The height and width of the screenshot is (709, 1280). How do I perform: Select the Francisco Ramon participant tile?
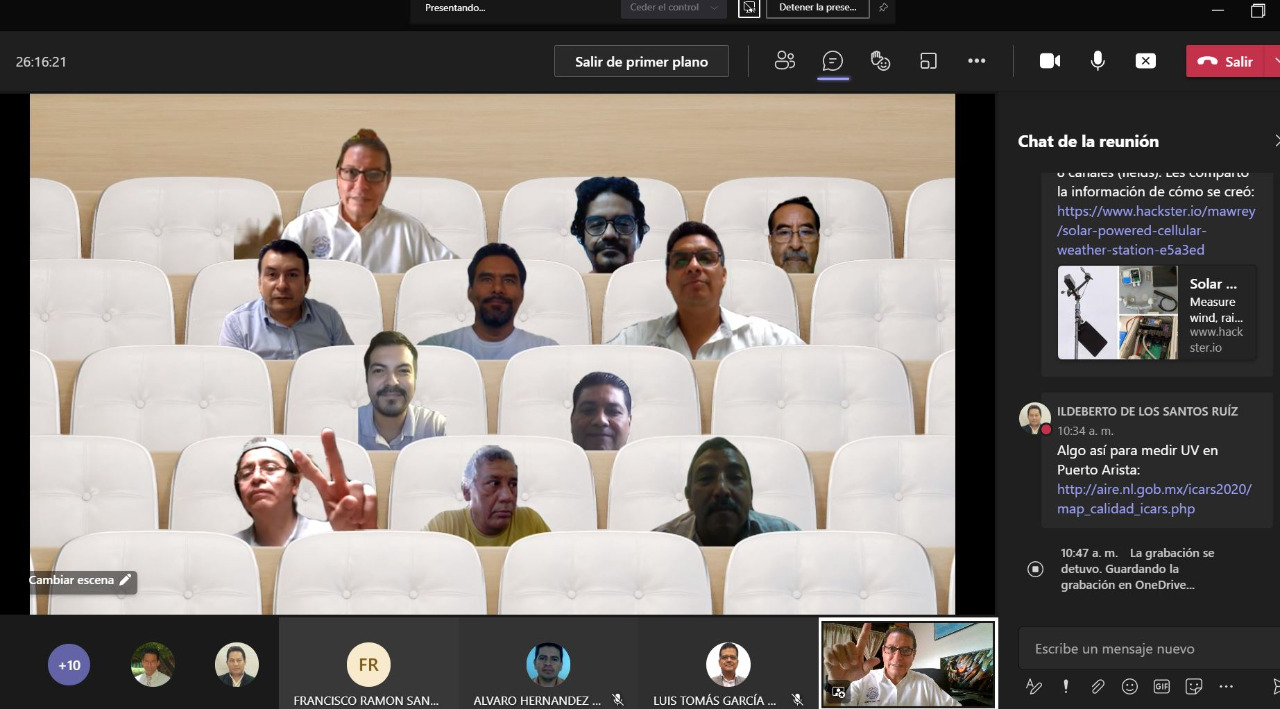click(369, 663)
